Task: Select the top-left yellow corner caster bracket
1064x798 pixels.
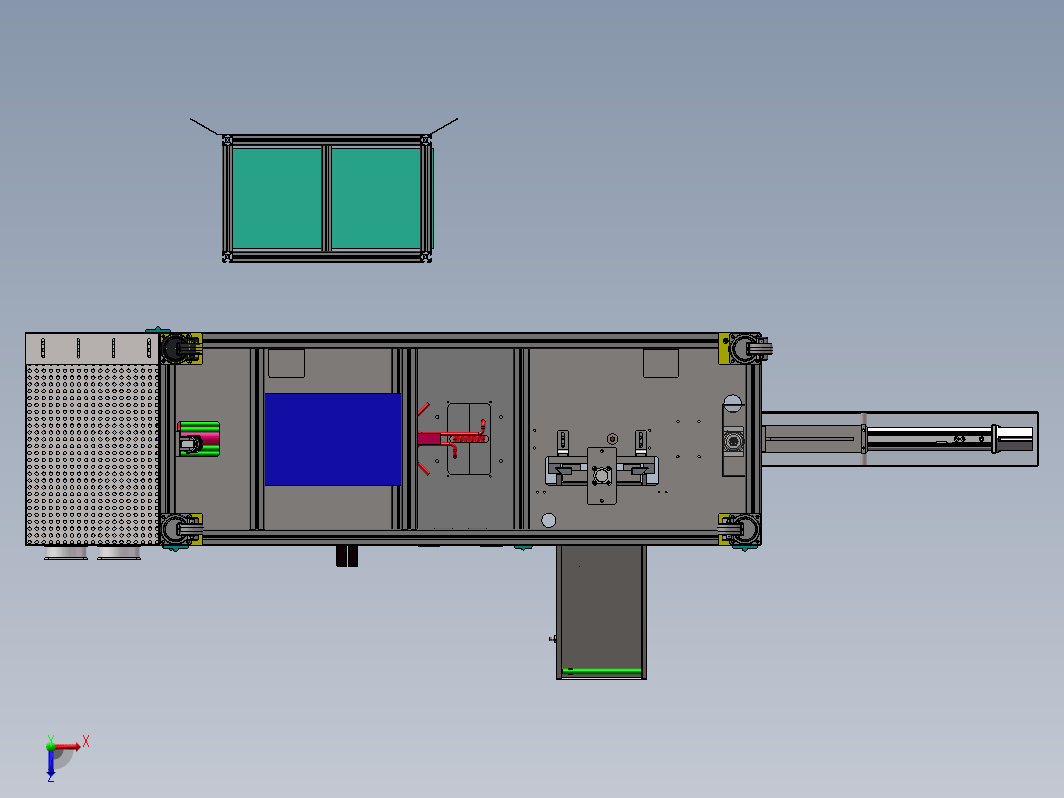Action: 182,349
